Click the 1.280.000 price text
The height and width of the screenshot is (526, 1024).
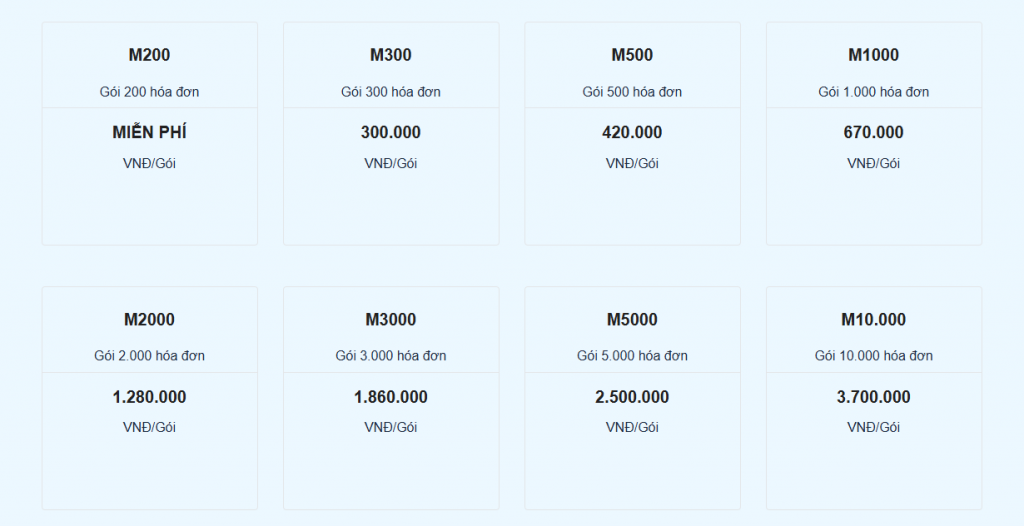[x=150, y=397]
